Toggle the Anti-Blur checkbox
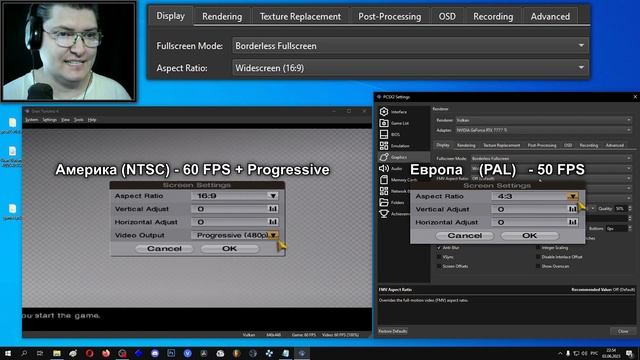 click(439, 248)
